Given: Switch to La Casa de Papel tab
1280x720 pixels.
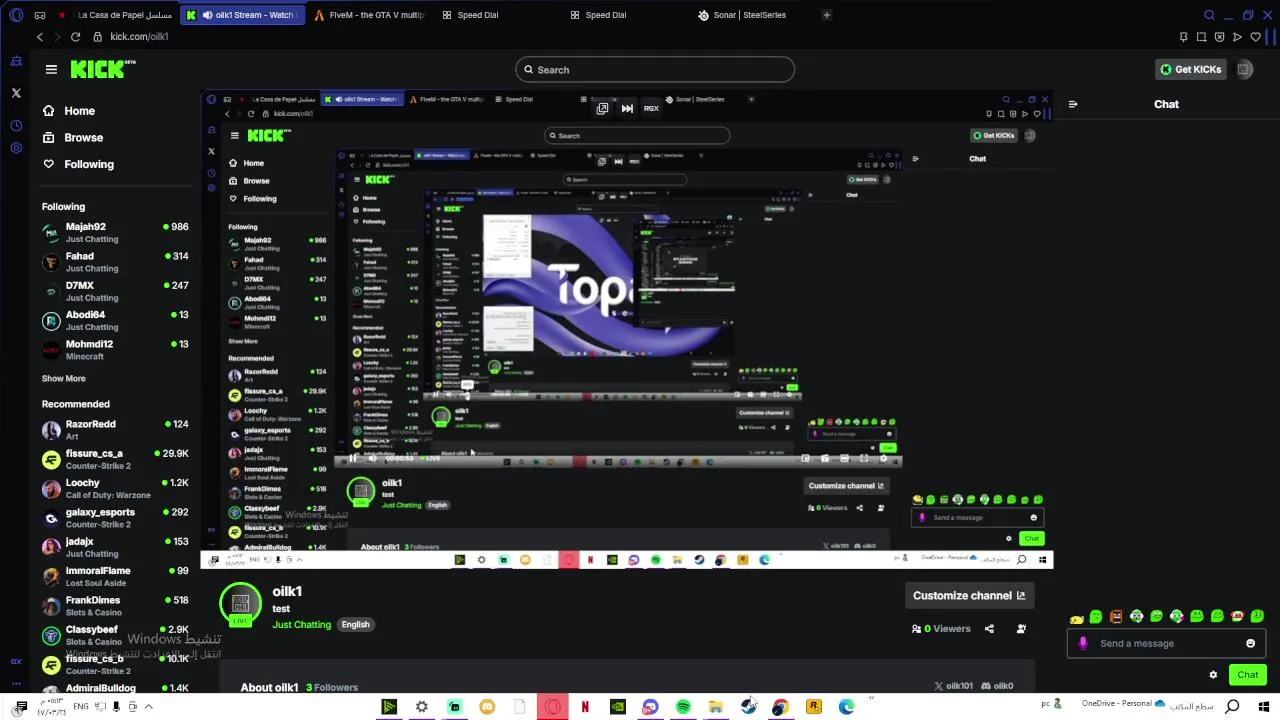Looking at the screenshot, I should coord(116,15).
